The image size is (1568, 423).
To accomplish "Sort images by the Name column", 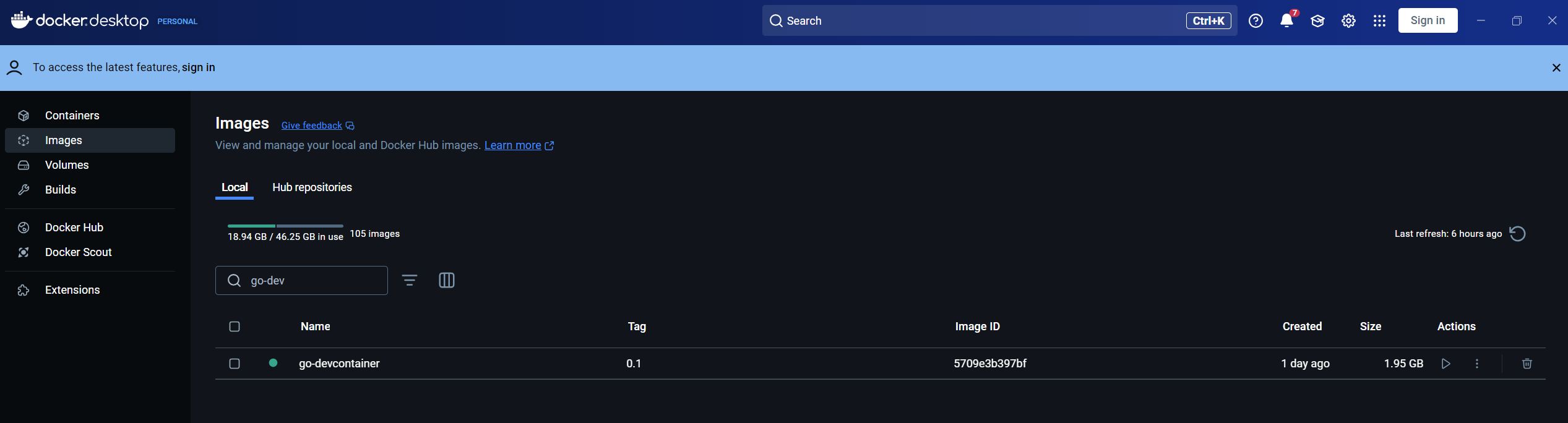I will (315, 327).
